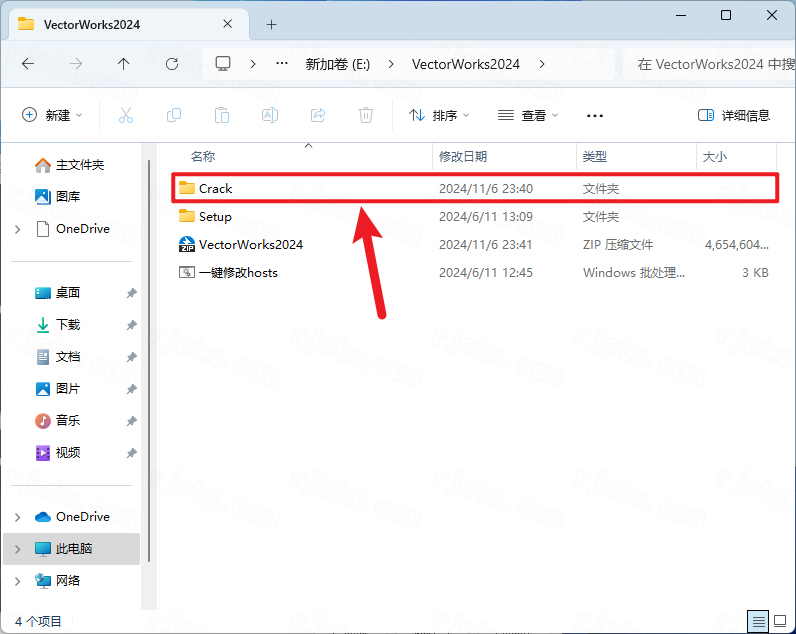Refresh the current folder view
This screenshot has height=634, width=796.
(x=172, y=63)
